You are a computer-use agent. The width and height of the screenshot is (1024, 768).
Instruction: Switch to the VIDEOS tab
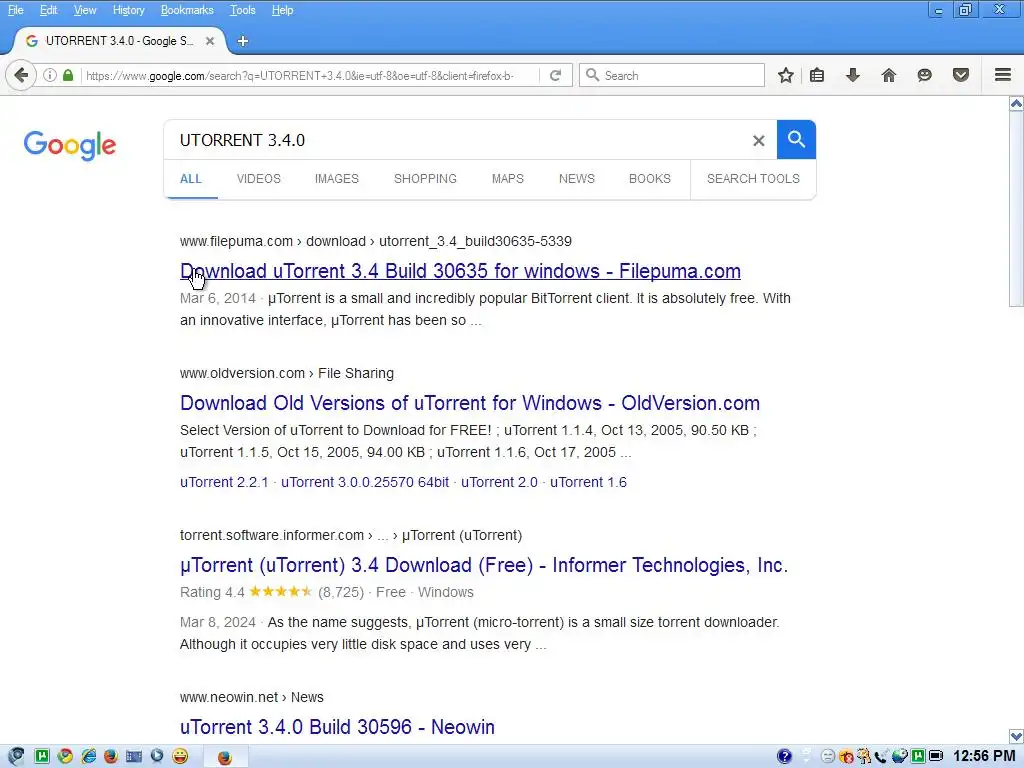point(259,179)
